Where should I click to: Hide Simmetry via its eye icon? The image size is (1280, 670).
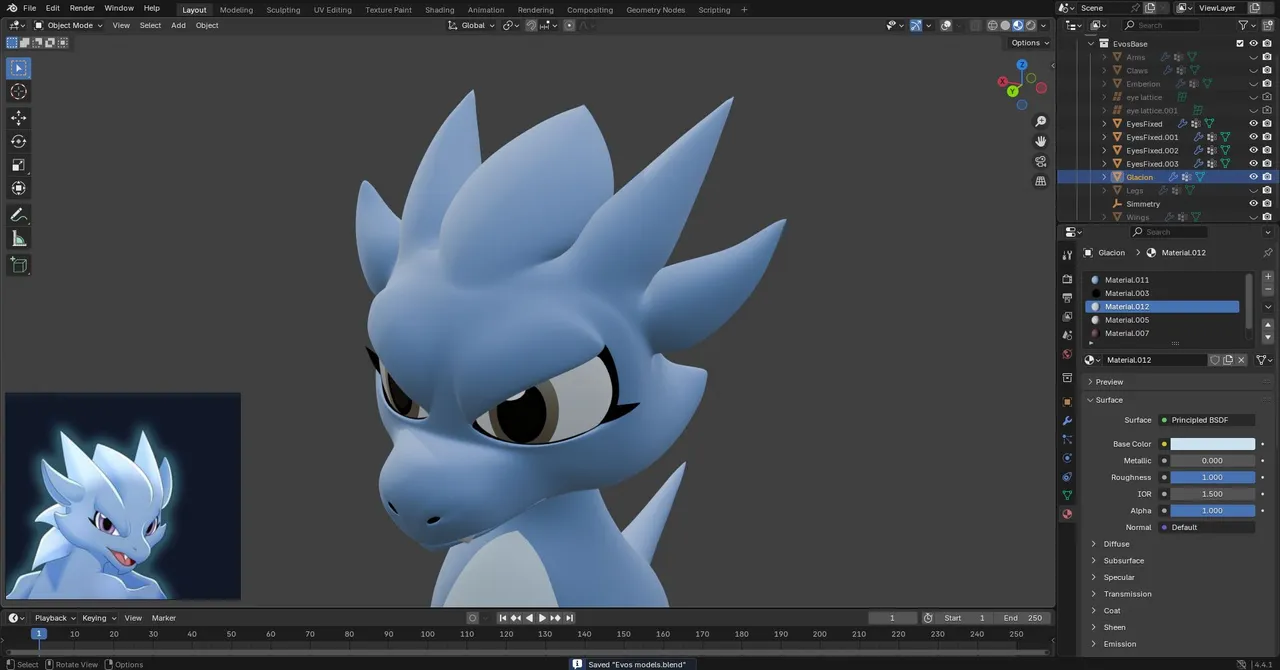[x=1253, y=204]
